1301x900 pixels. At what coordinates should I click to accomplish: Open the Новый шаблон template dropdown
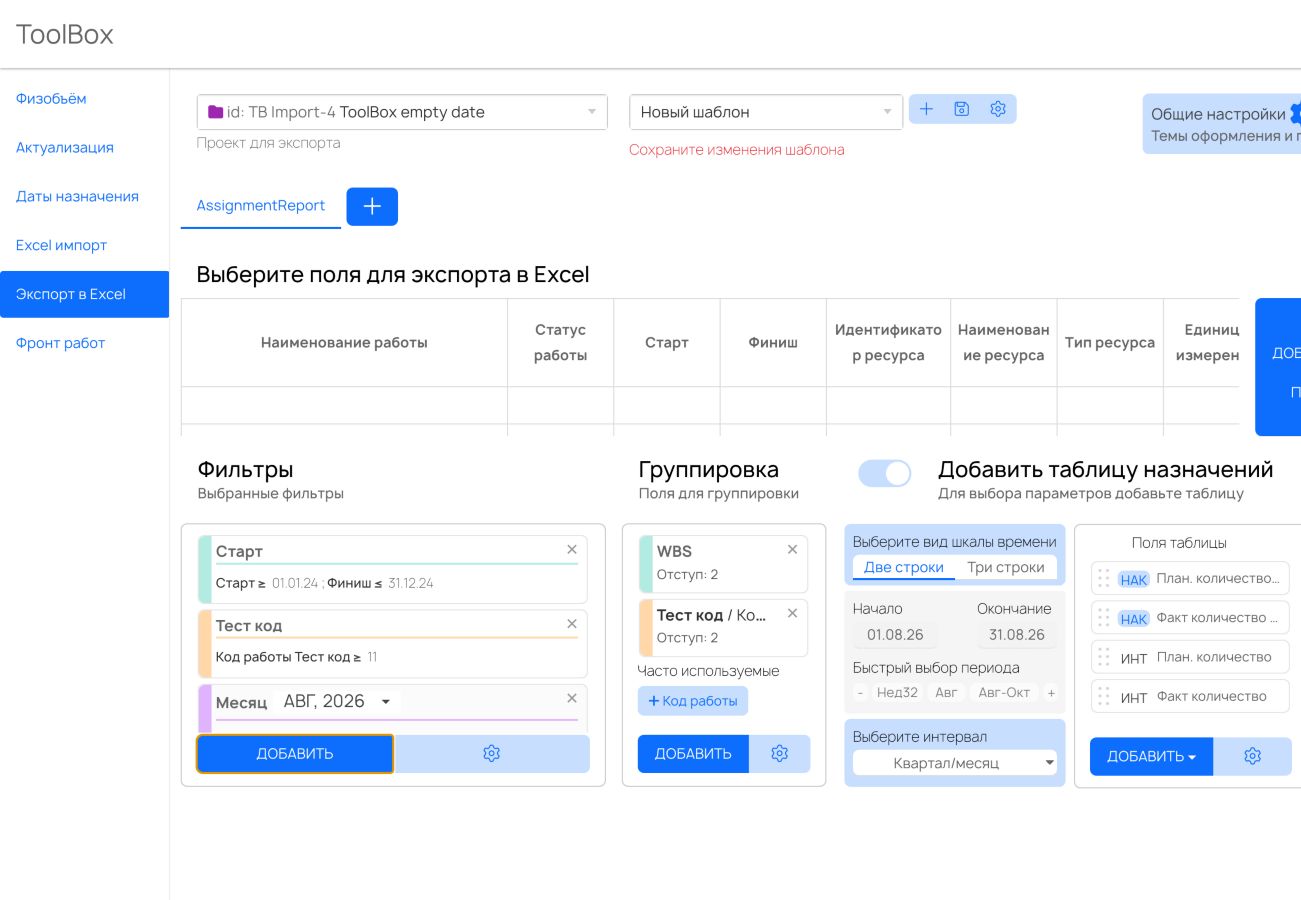point(766,112)
